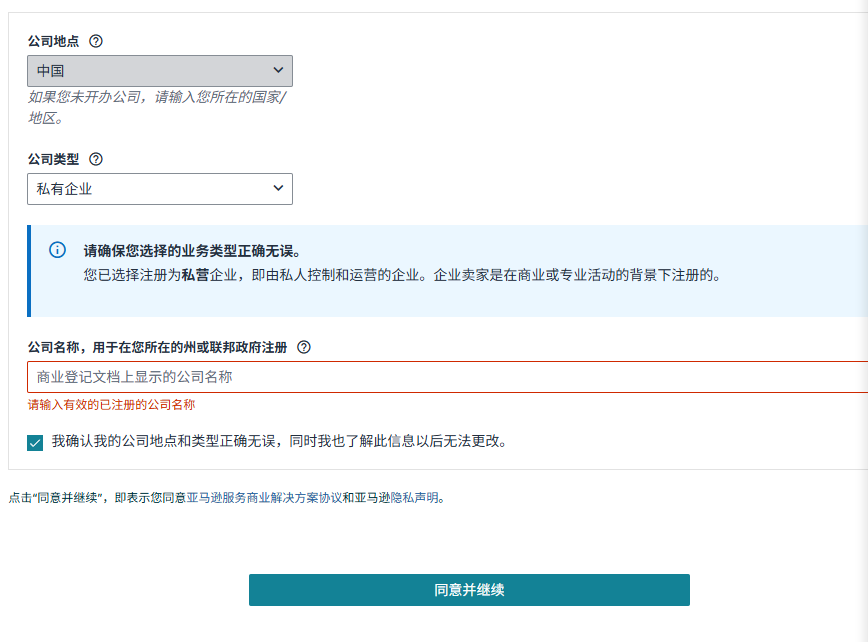868x642 pixels.
Task: Open the 中国 company location dropdown
Action: tap(160, 71)
